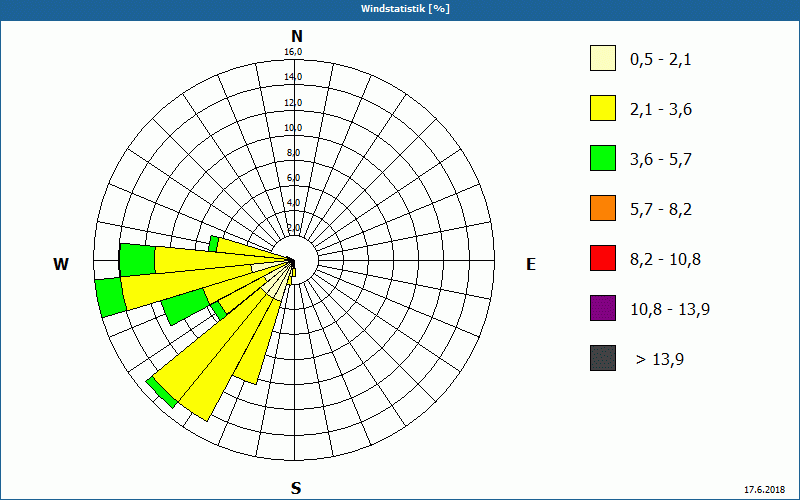Click the legend label '5,7 - 8,2'
This screenshot has height=500, width=800.
point(661,210)
